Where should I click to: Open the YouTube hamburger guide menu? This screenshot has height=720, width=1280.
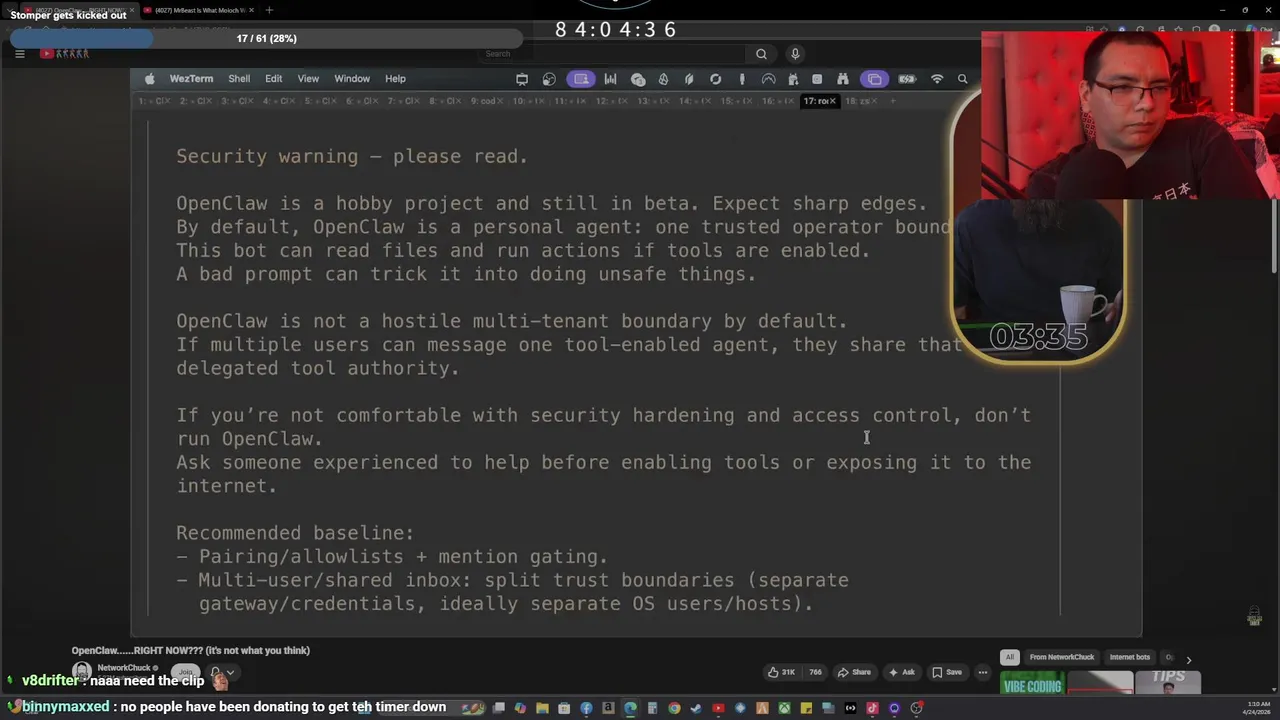tap(19, 54)
